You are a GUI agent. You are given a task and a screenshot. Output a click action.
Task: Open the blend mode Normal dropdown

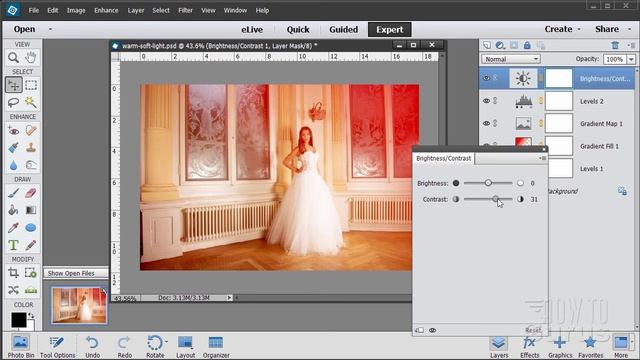(511, 59)
